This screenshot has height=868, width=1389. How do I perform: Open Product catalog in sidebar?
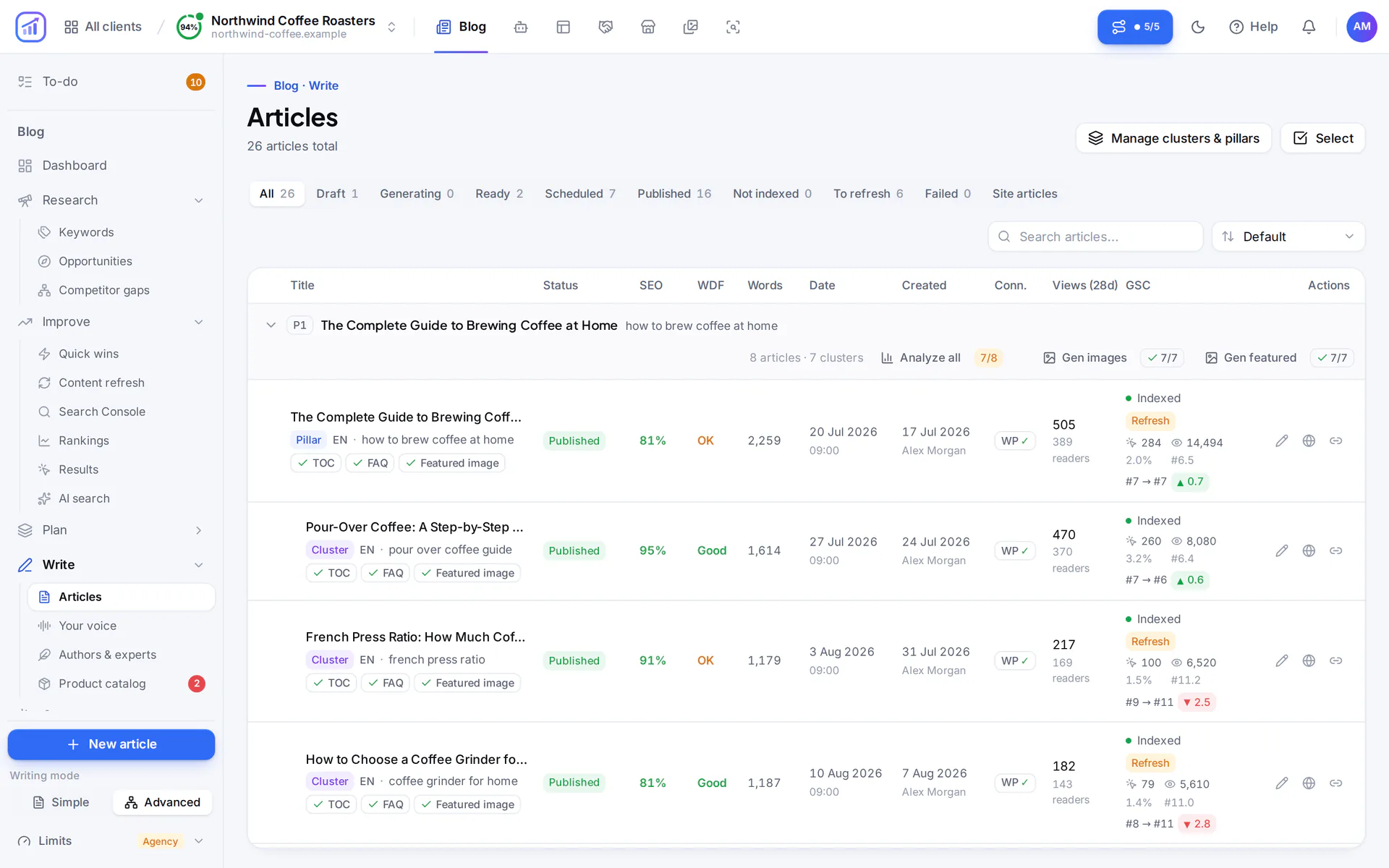click(x=122, y=684)
